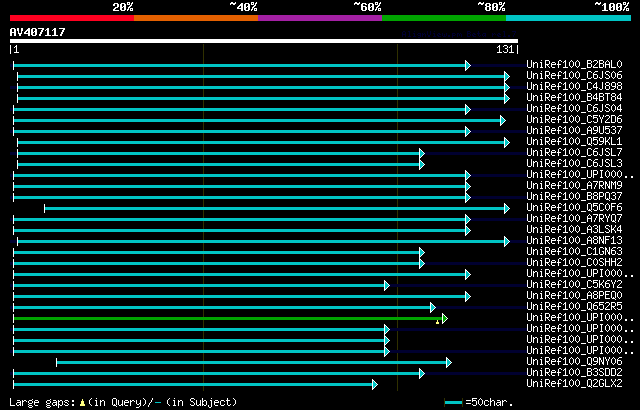Select the UniRef100_A8PEQ0 label
Viewport: 640px width, 410px height.
point(574,296)
